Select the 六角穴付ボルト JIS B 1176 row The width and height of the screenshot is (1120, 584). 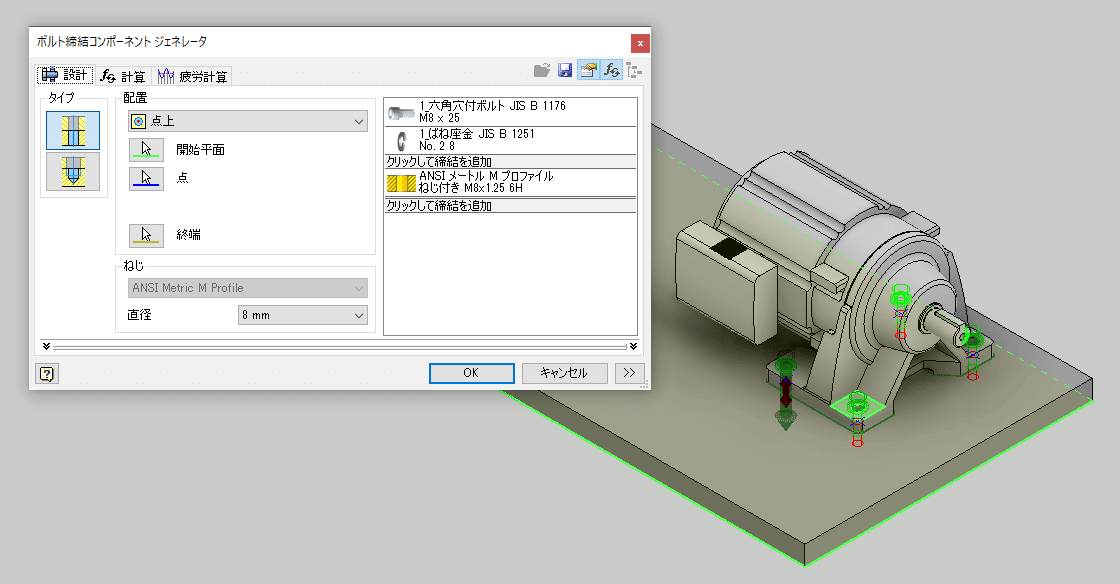coord(511,112)
